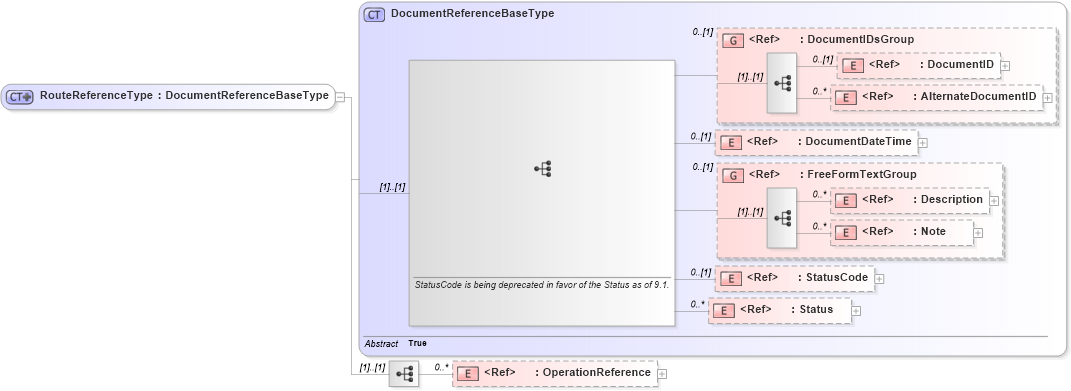The height and width of the screenshot is (391, 1071).
Task: Click the E icon of Status
Action: [x=725, y=310]
